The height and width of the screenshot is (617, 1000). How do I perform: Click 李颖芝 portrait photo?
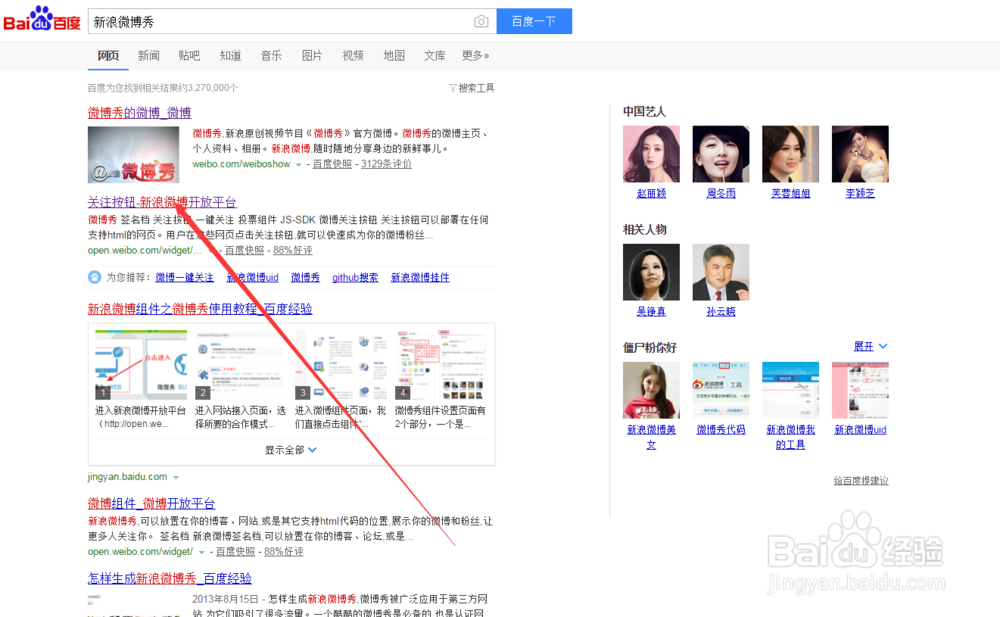(860, 154)
